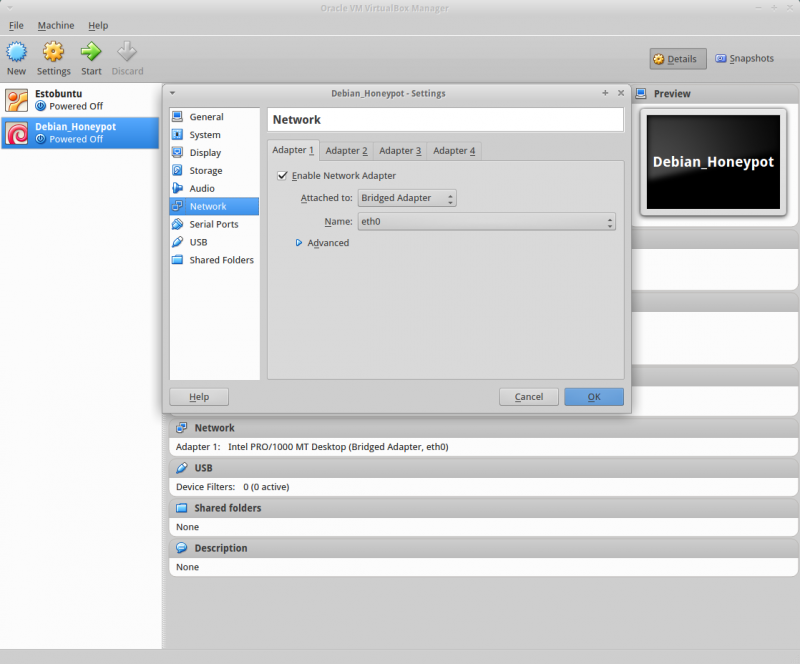Click the Debian_Honeypot power status icon
Screen dimensions: 800x664
pyautogui.click(x=41, y=139)
